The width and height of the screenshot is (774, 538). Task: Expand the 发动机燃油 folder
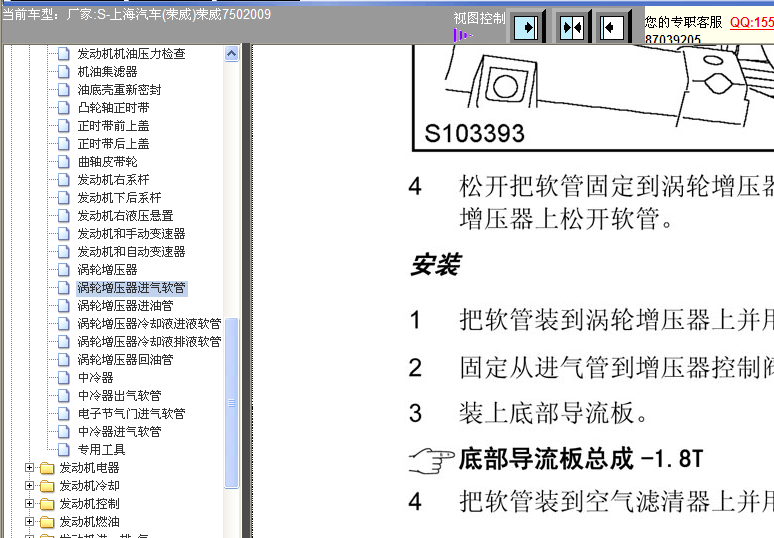point(30,521)
